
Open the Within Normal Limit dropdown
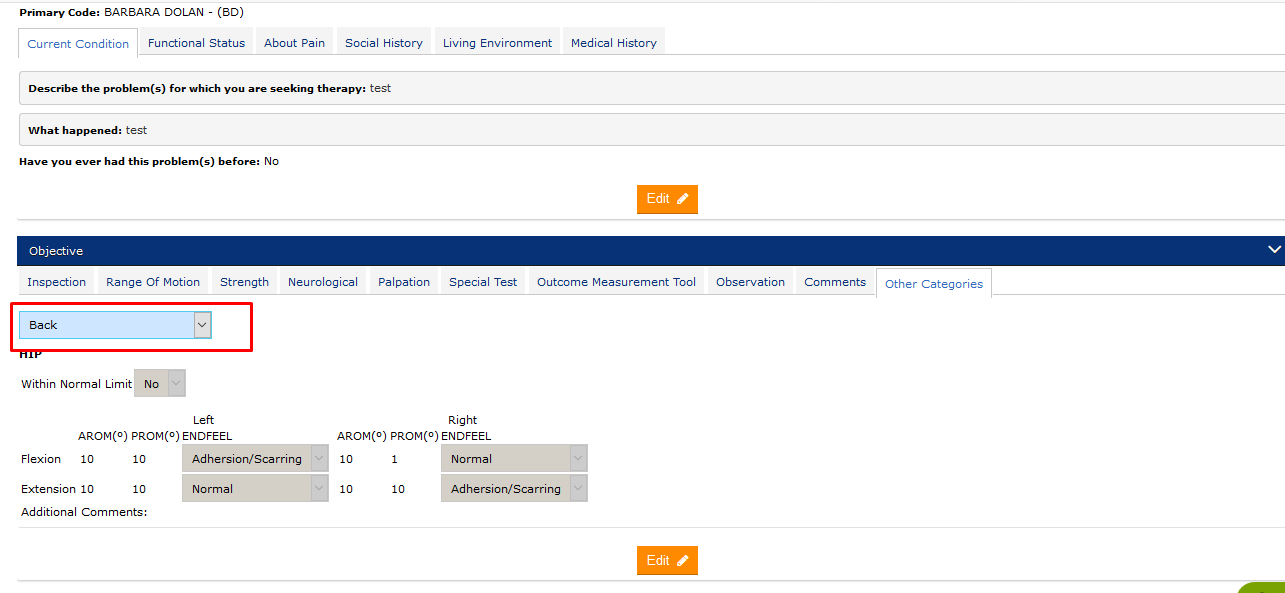coord(160,384)
